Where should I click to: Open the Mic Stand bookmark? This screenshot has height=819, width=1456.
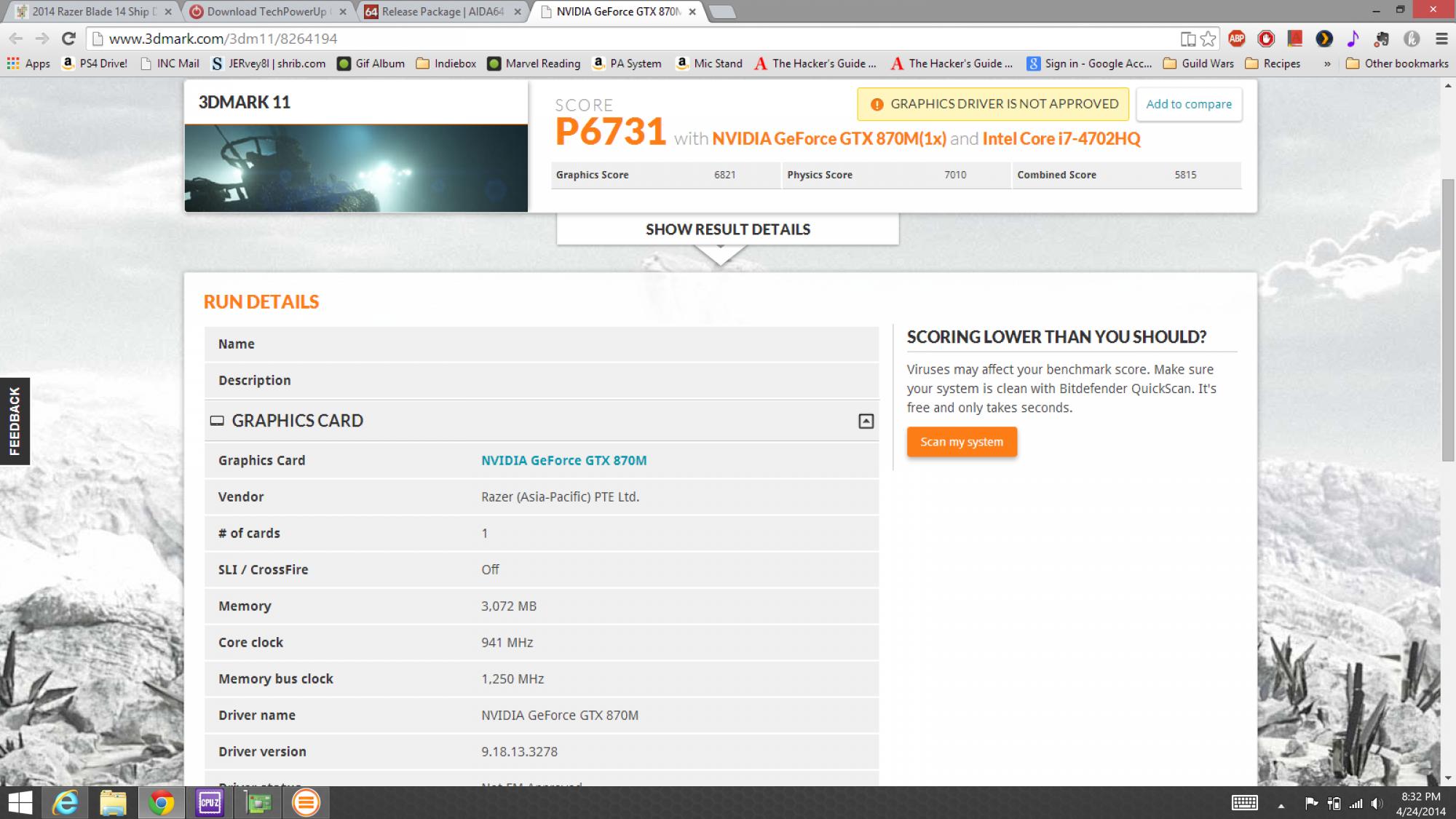(709, 63)
